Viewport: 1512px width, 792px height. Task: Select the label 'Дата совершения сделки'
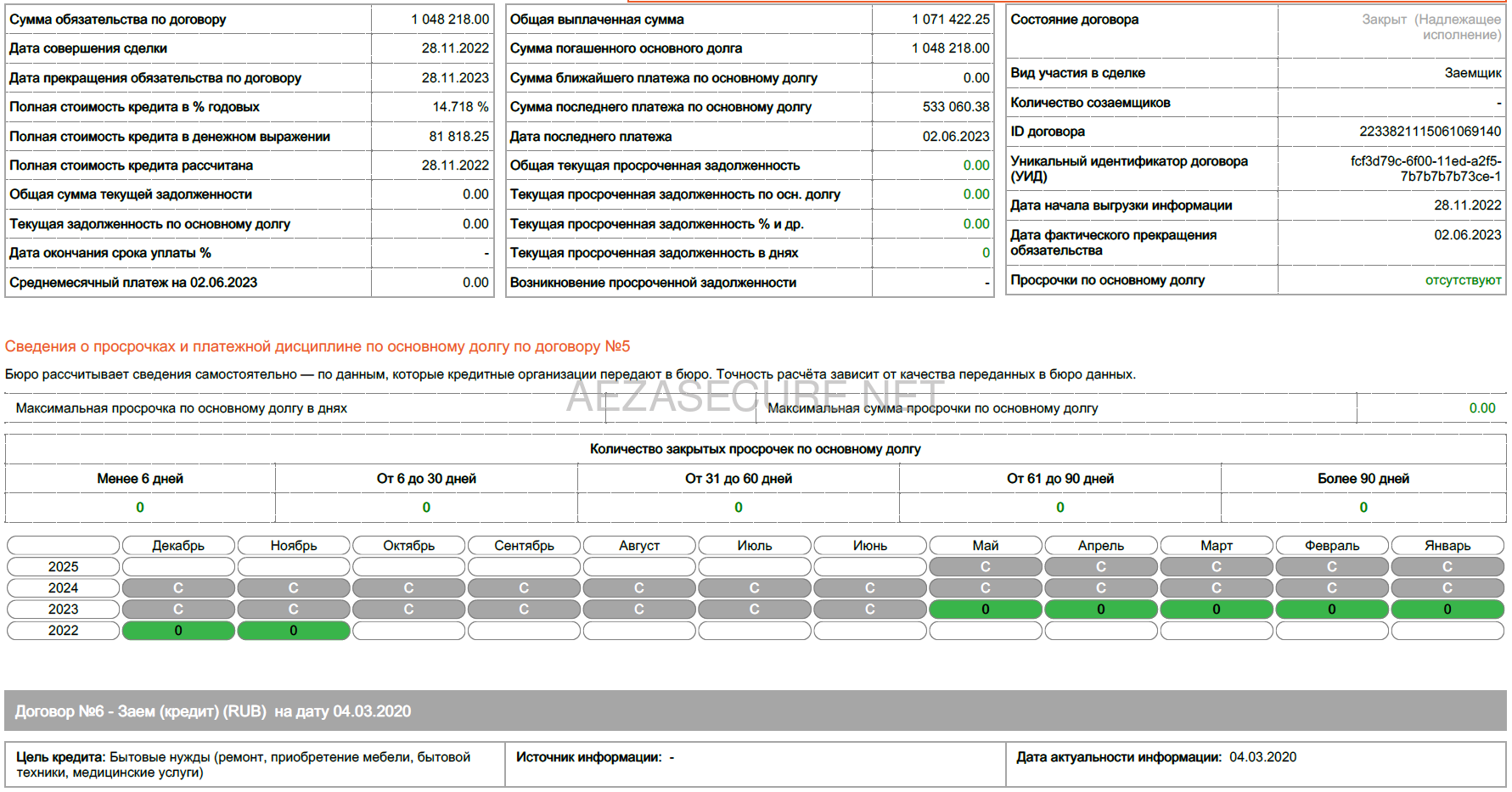tap(88, 48)
